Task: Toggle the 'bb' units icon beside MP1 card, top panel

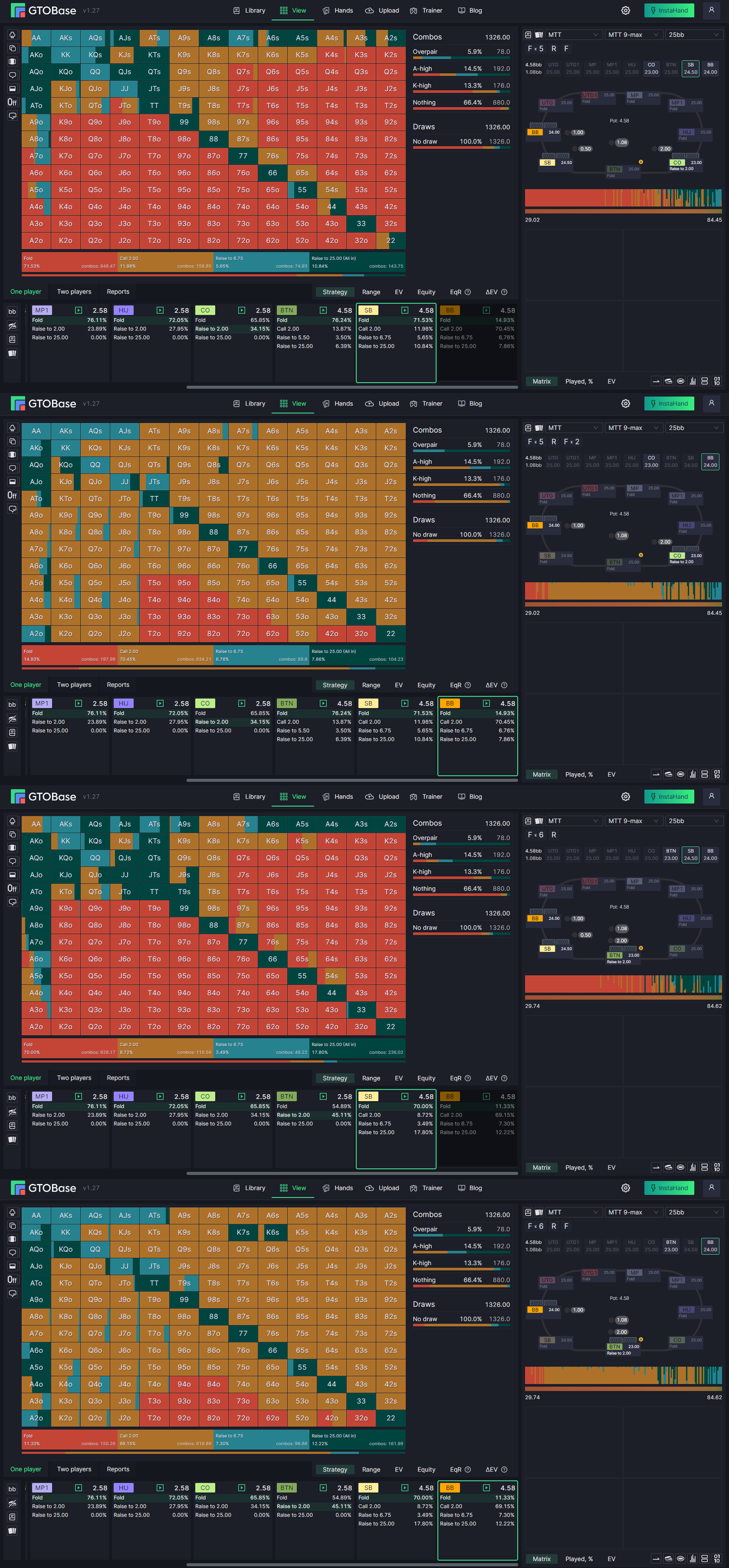Action: pyautogui.click(x=12, y=312)
